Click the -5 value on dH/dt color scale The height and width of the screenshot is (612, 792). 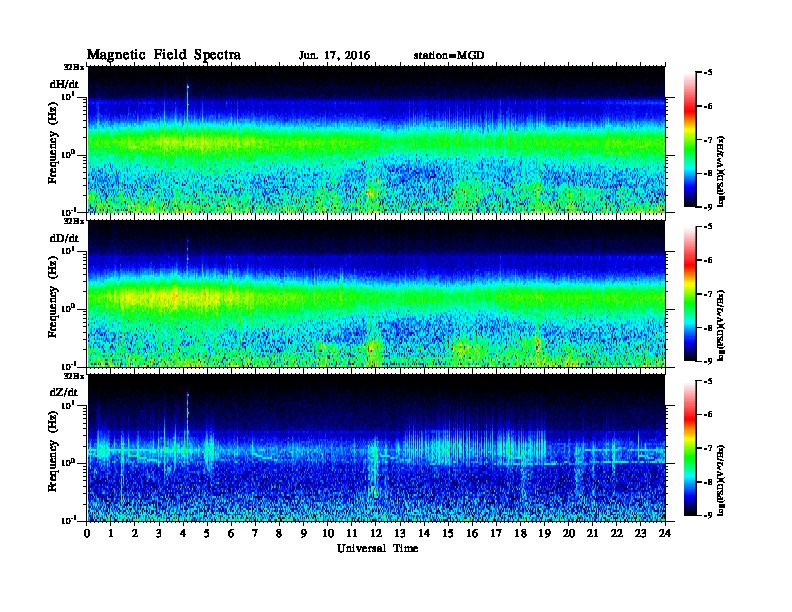(708, 73)
